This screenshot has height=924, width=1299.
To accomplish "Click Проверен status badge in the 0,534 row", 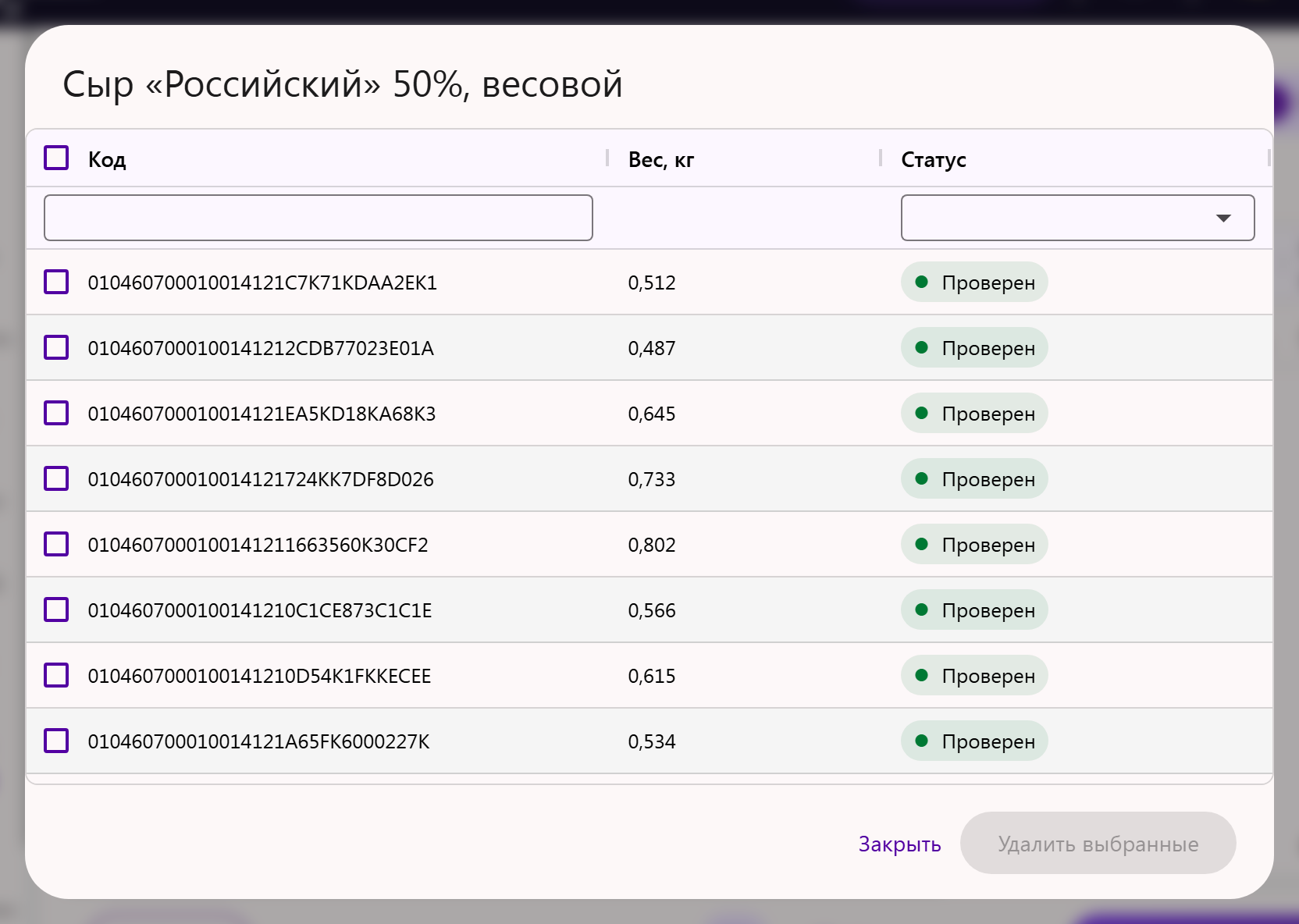I will (x=974, y=741).
